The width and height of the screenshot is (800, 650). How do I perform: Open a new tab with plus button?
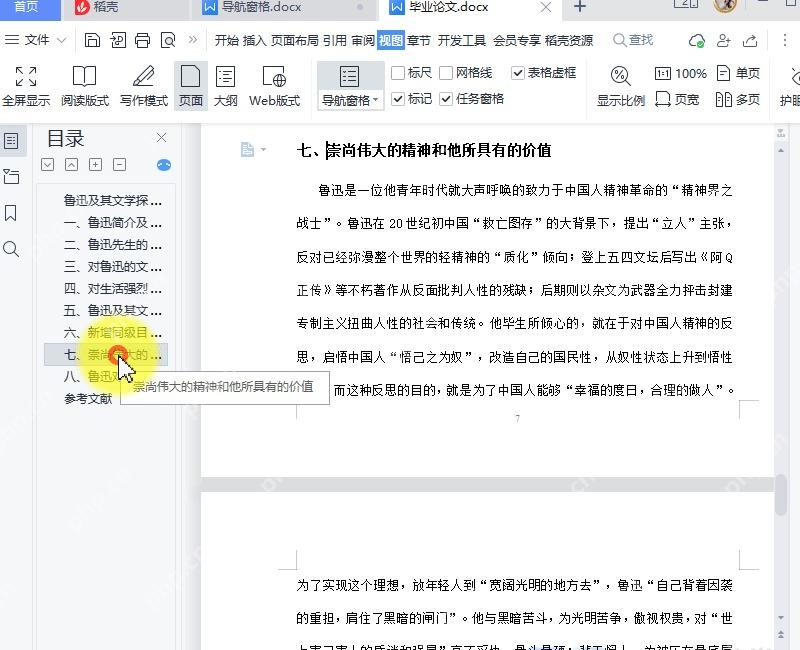click(580, 7)
